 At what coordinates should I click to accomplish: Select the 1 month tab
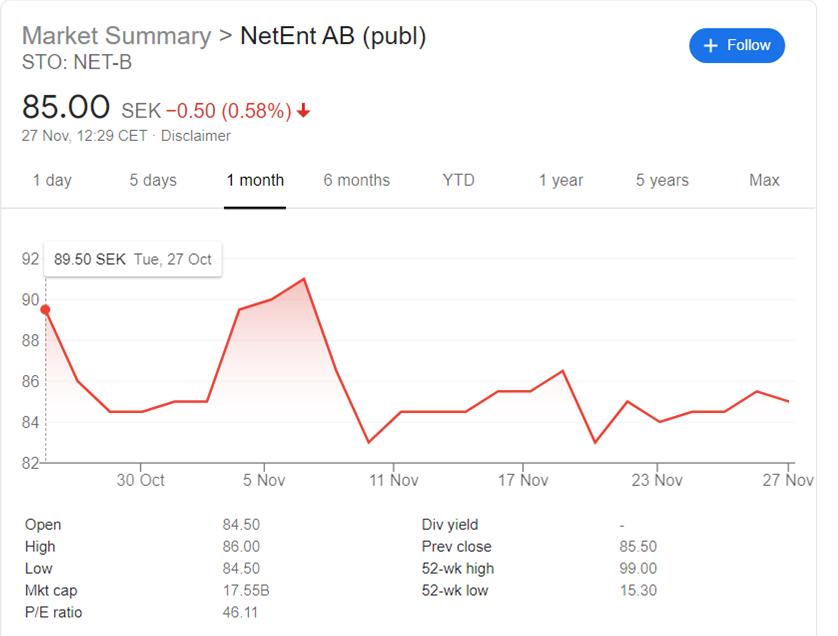coord(255,180)
